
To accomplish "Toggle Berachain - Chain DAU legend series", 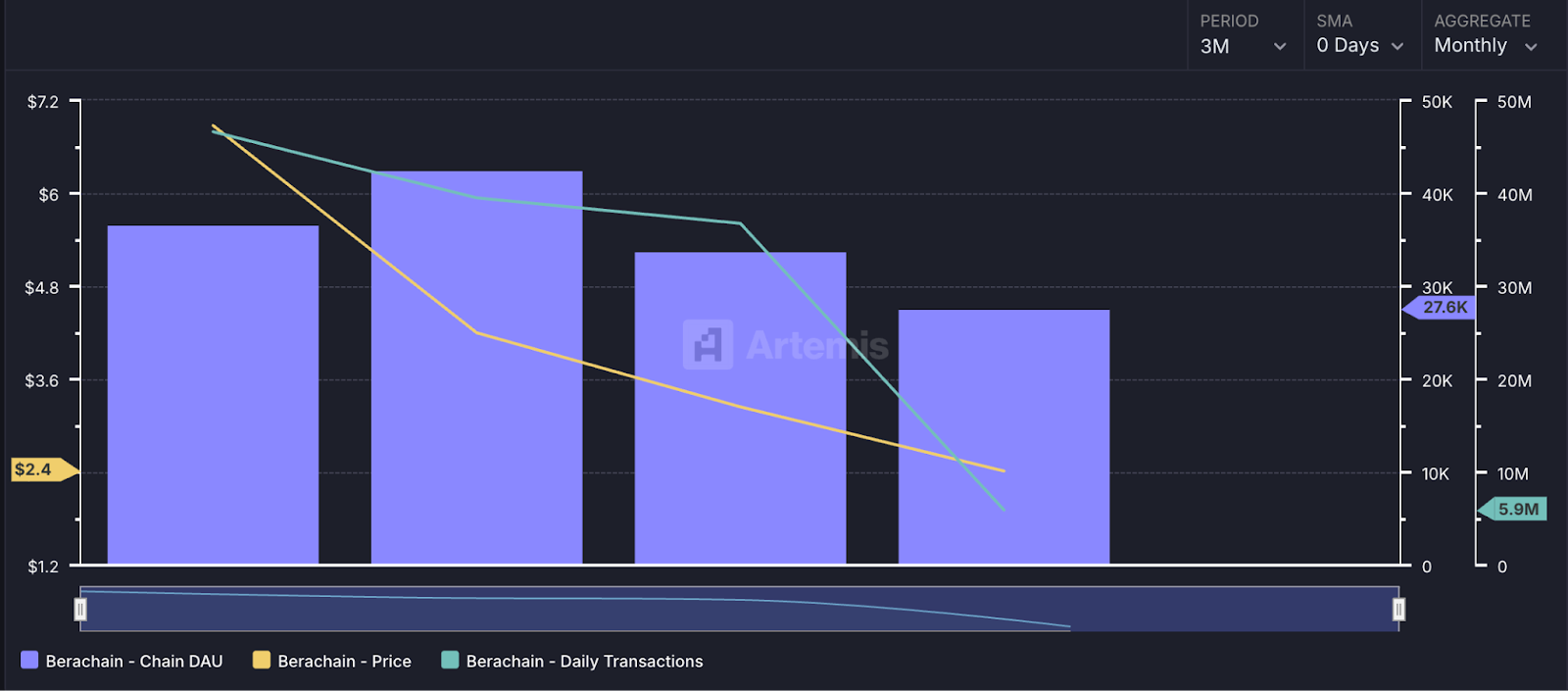I will [x=122, y=661].
